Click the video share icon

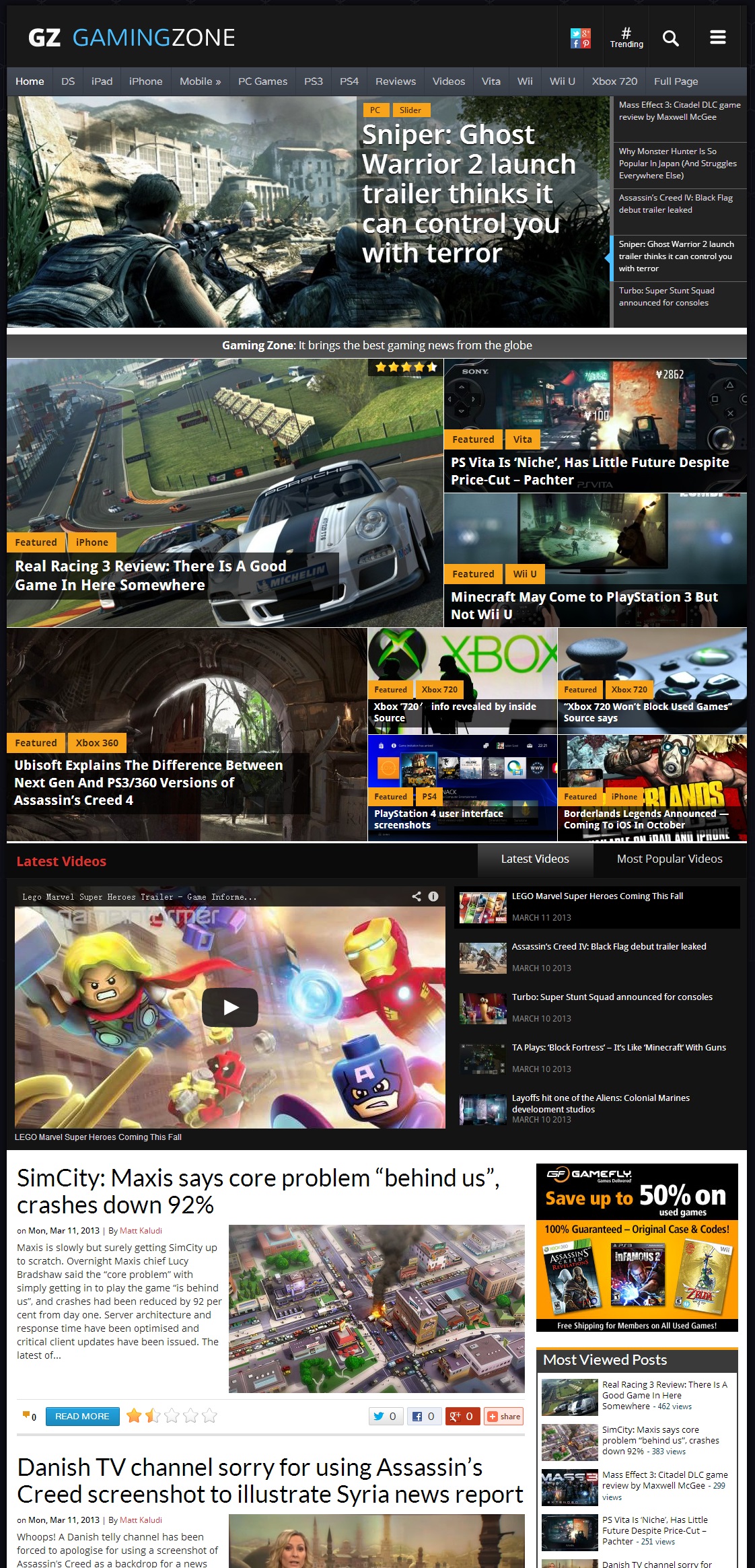pyautogui.click(x=417, y=896)
